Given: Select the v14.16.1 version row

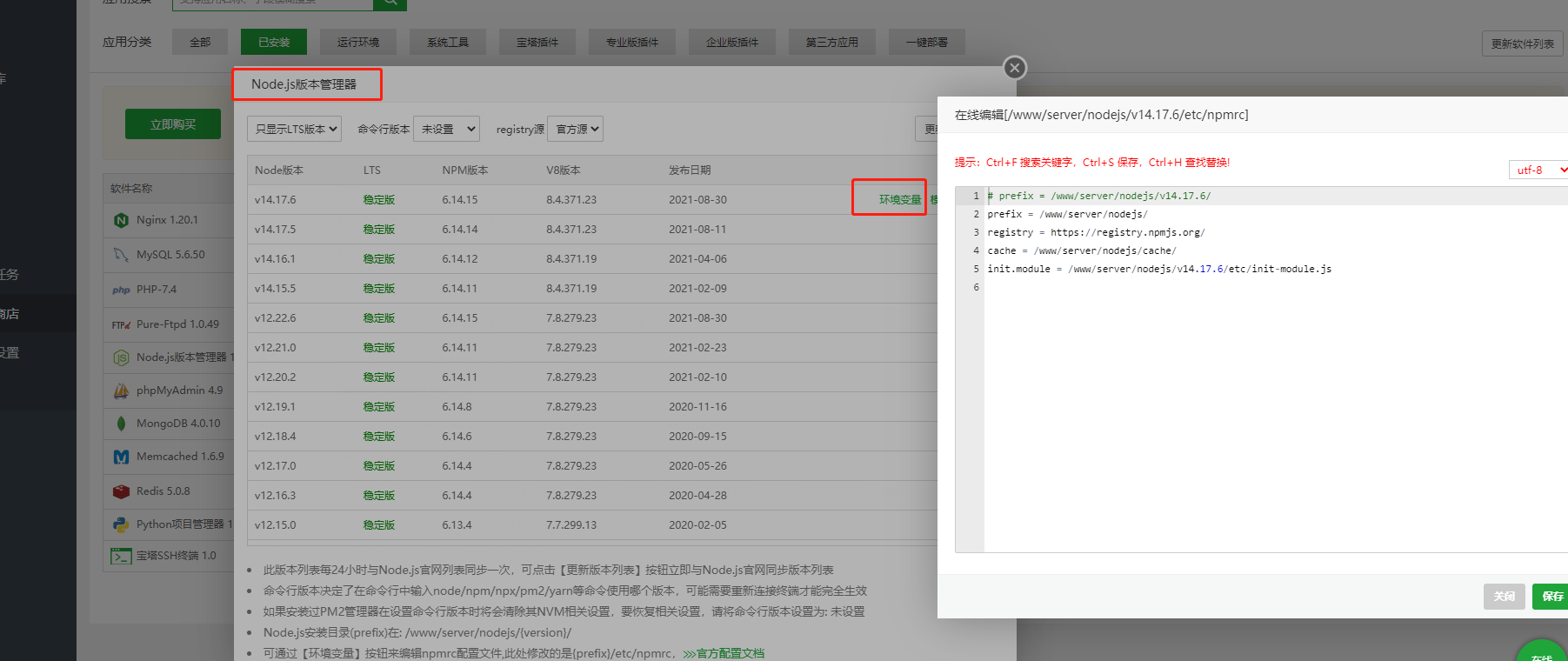Looking at the screenshot, I should click(x=592, y=258).
